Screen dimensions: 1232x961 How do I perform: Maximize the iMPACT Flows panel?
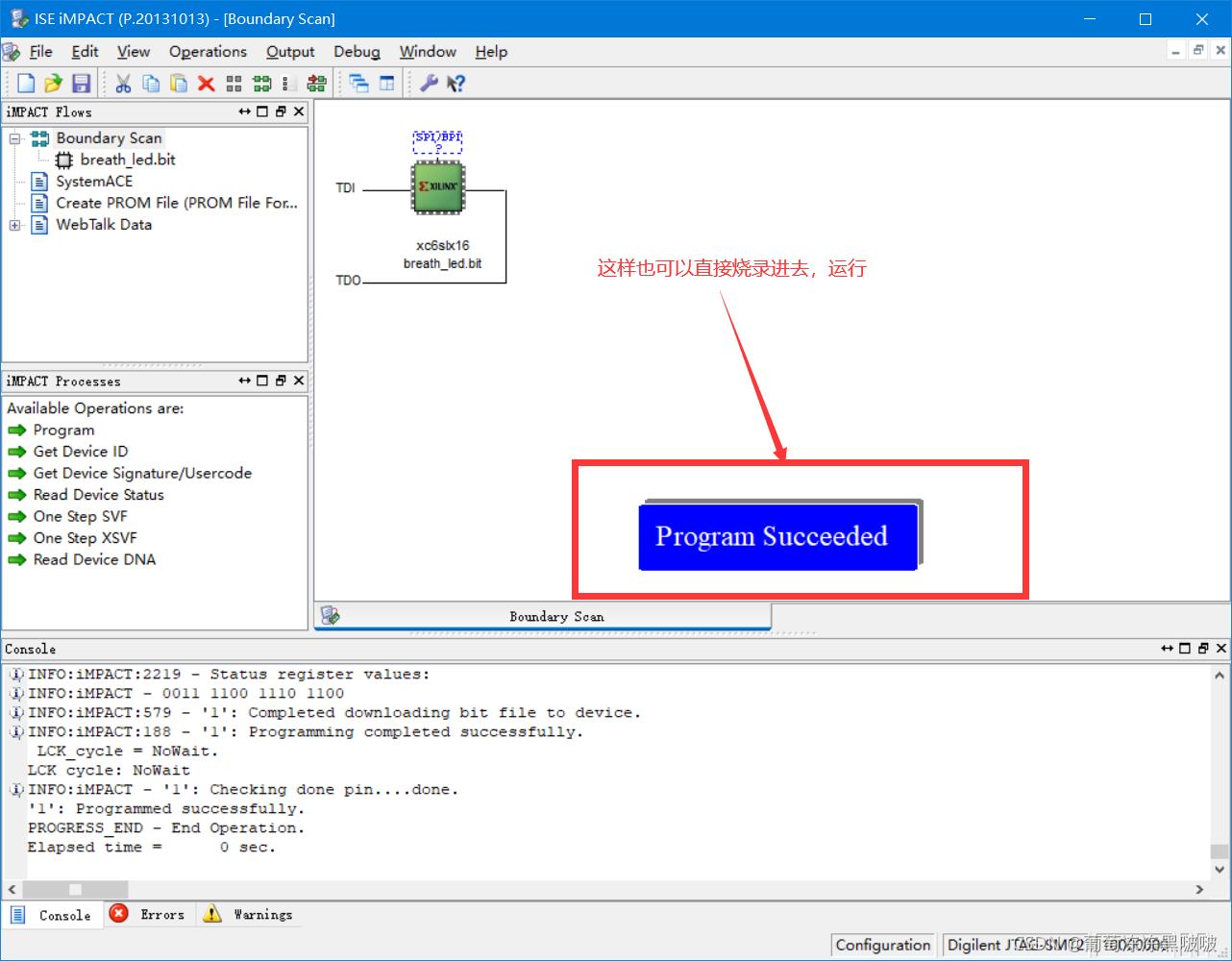pos(262,111)
